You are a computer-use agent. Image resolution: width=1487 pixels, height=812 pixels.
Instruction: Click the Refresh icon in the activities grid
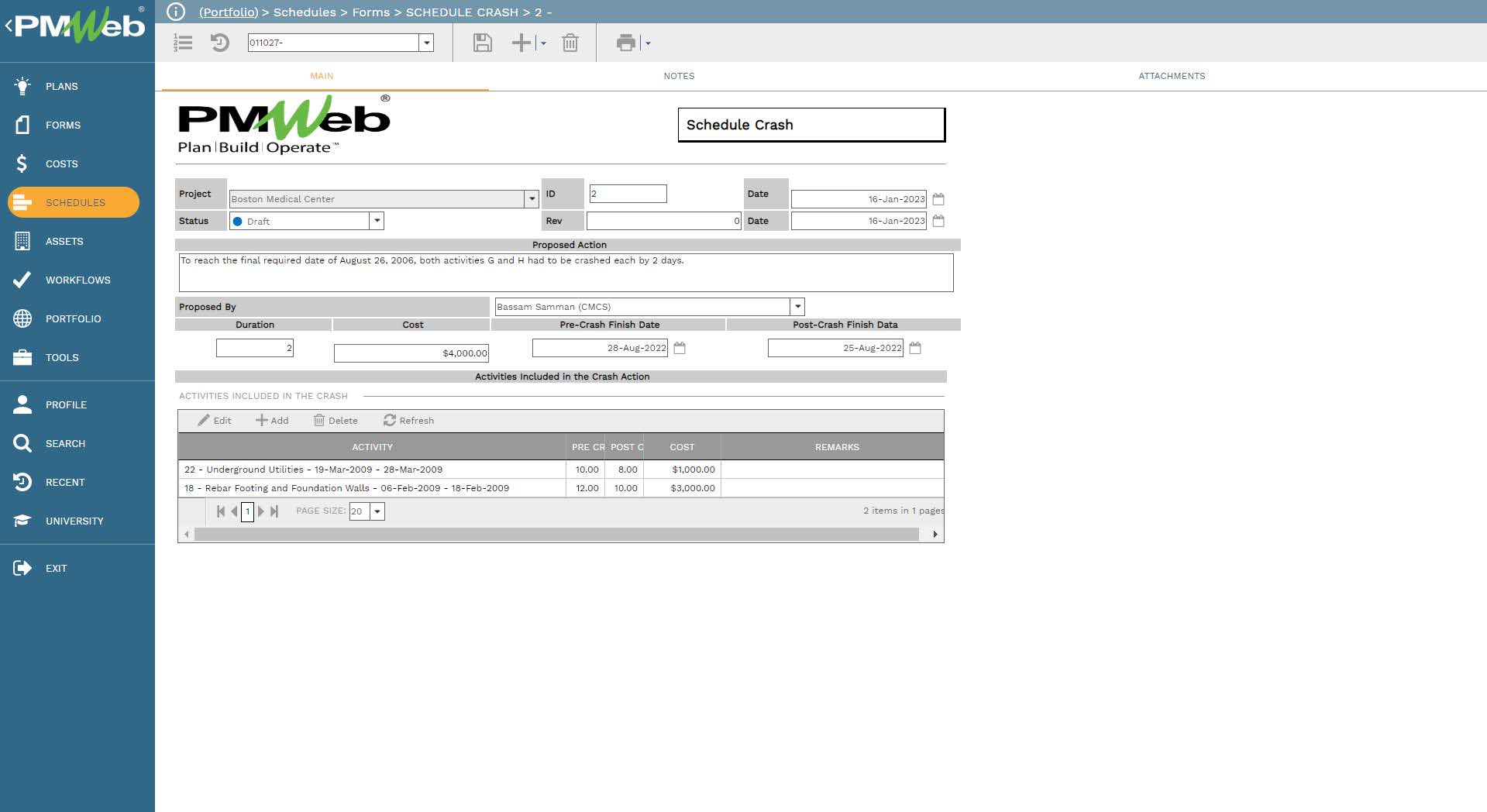click(409, 420)
